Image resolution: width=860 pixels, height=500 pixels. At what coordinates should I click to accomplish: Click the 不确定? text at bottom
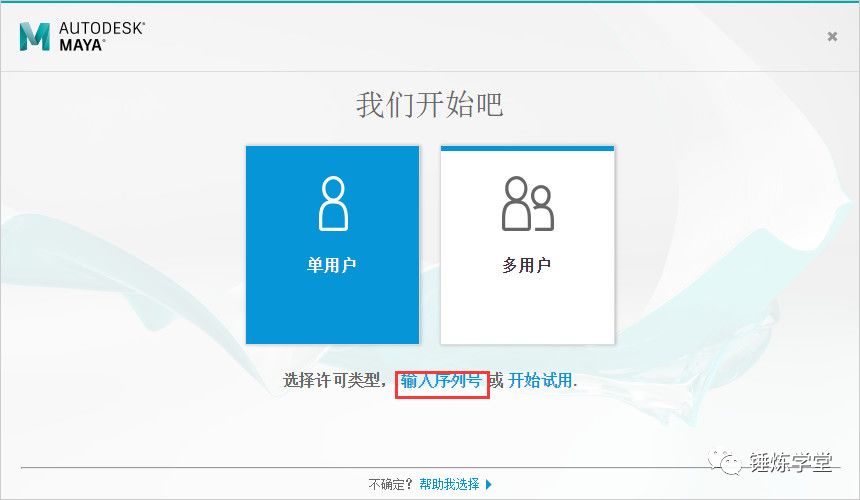pos(391,485)
